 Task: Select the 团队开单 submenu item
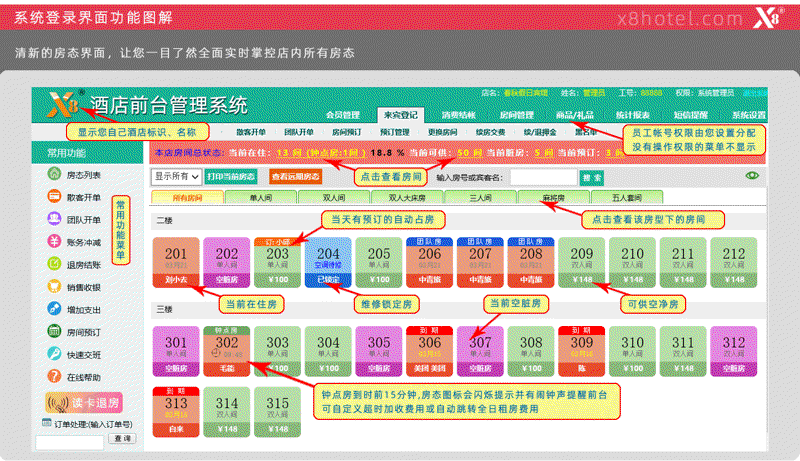tap(298, 132)
